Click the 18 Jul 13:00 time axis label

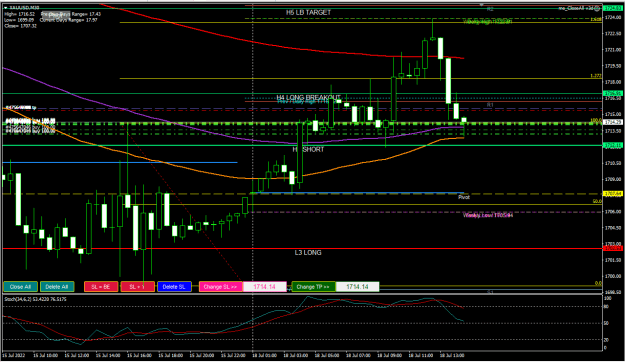pos(452,355)
